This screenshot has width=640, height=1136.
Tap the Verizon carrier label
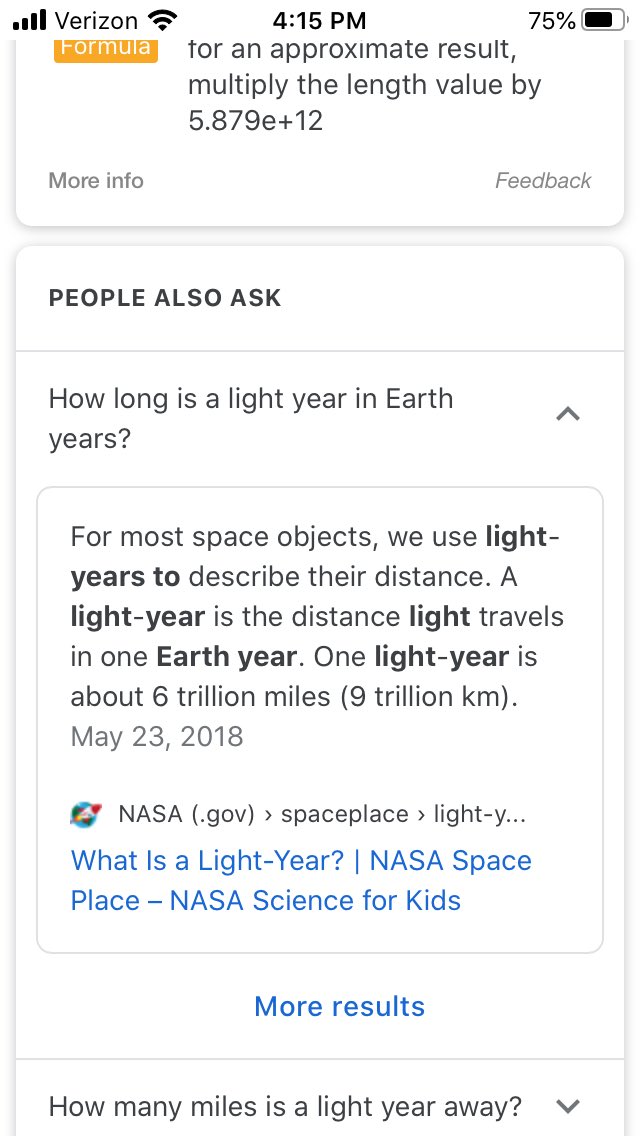96,20
